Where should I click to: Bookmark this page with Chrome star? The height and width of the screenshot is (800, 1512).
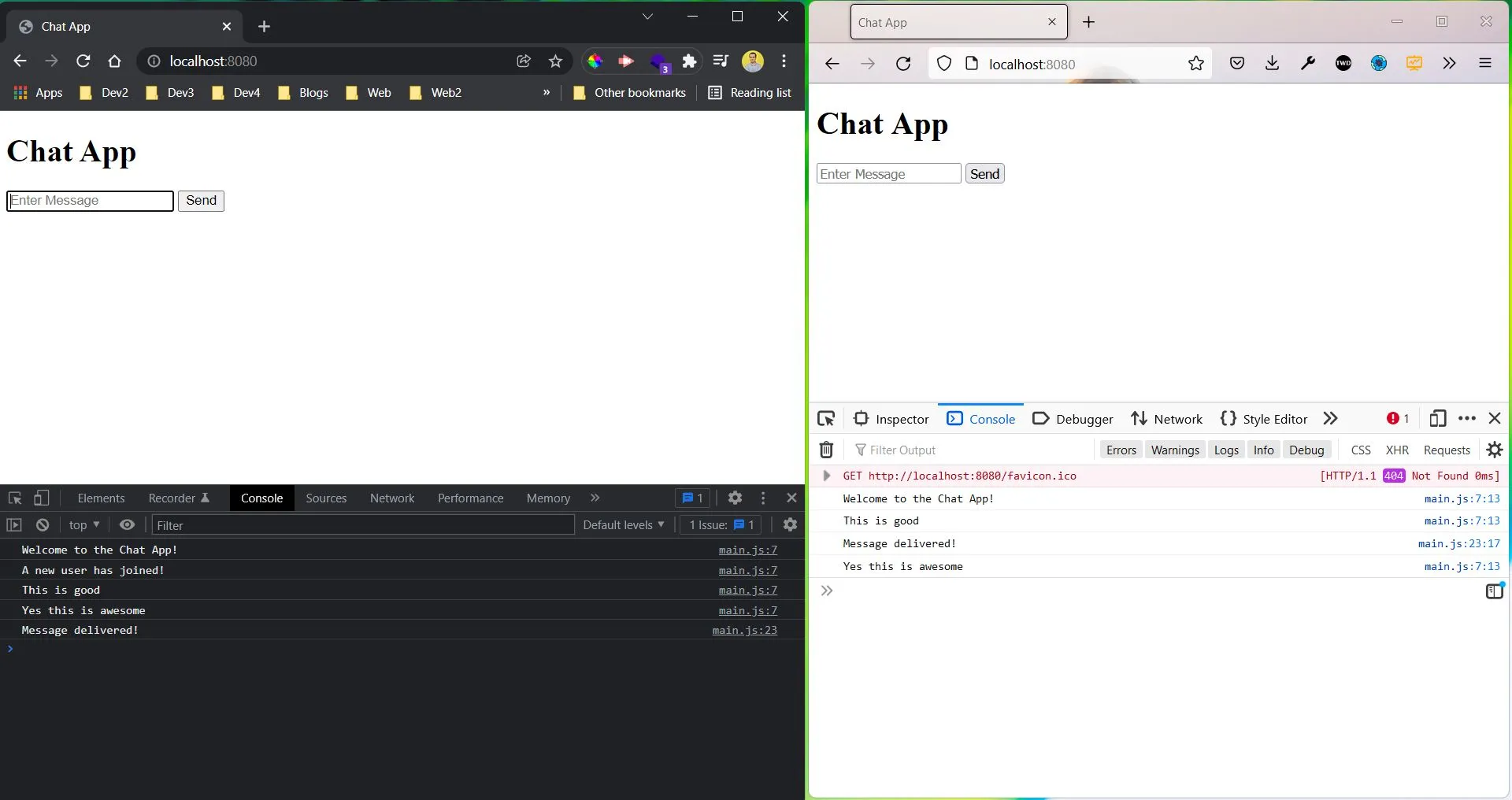(x=555, y=61)
